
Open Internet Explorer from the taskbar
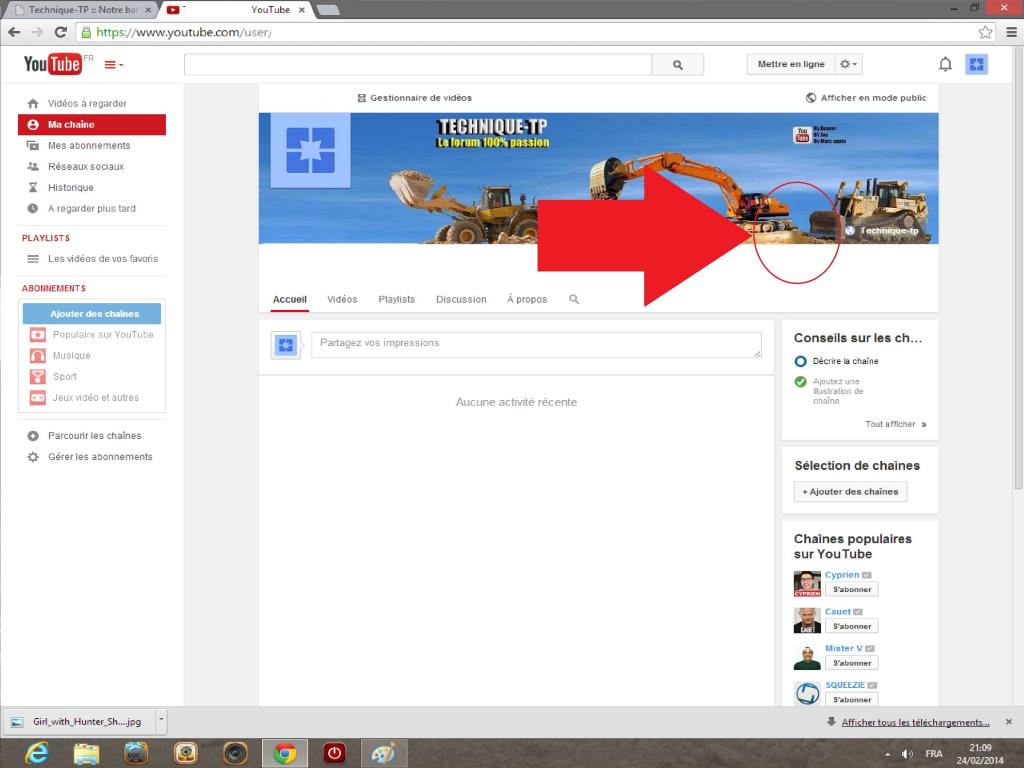pos(37,753)
